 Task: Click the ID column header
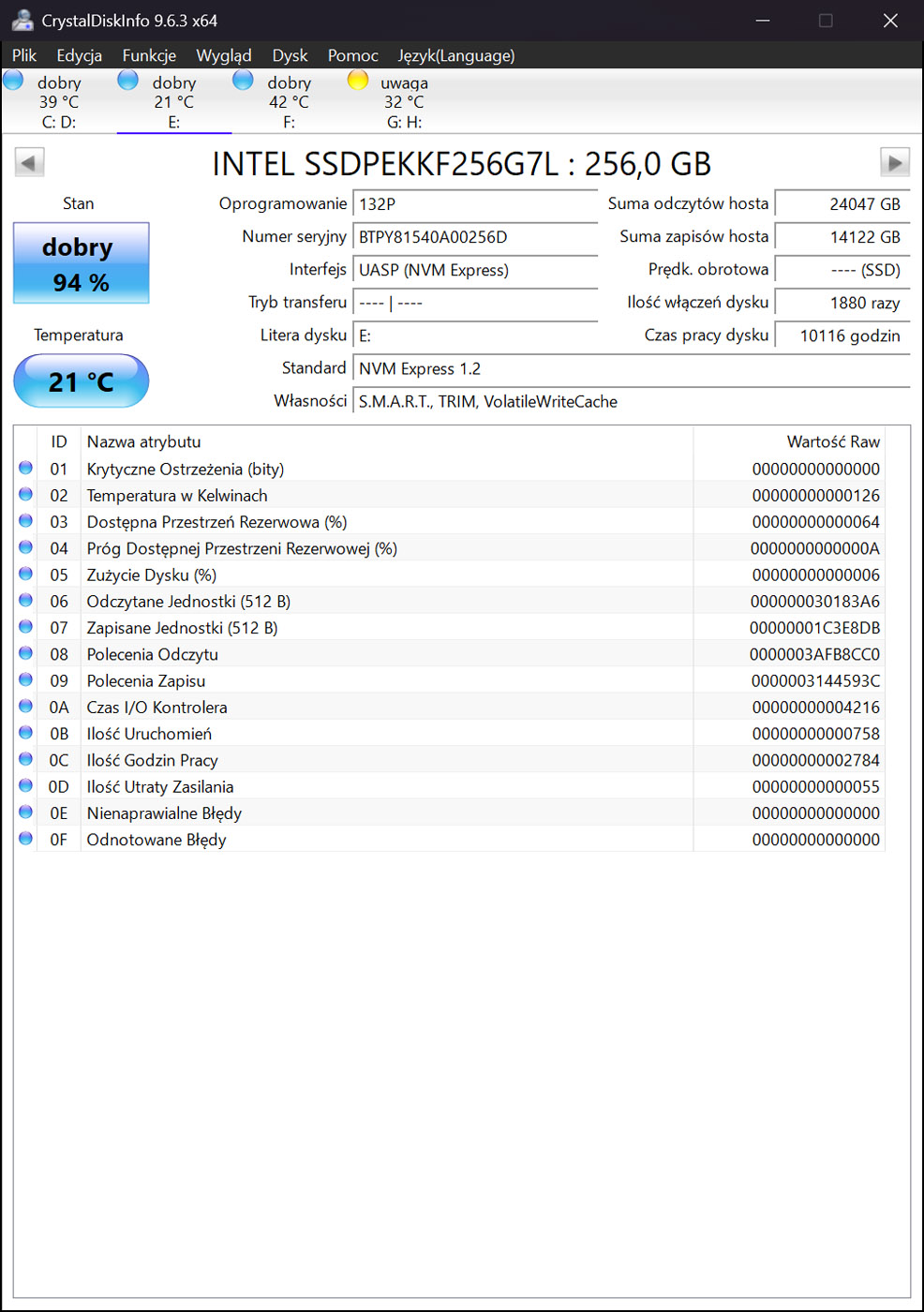coord(59,441)
